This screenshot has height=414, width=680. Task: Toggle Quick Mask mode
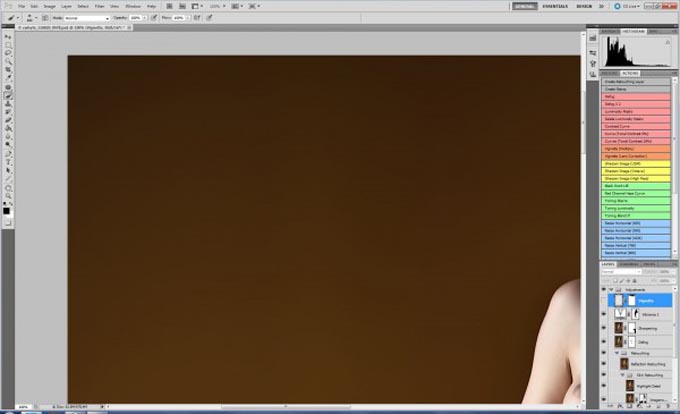click(x=8, y=223)
